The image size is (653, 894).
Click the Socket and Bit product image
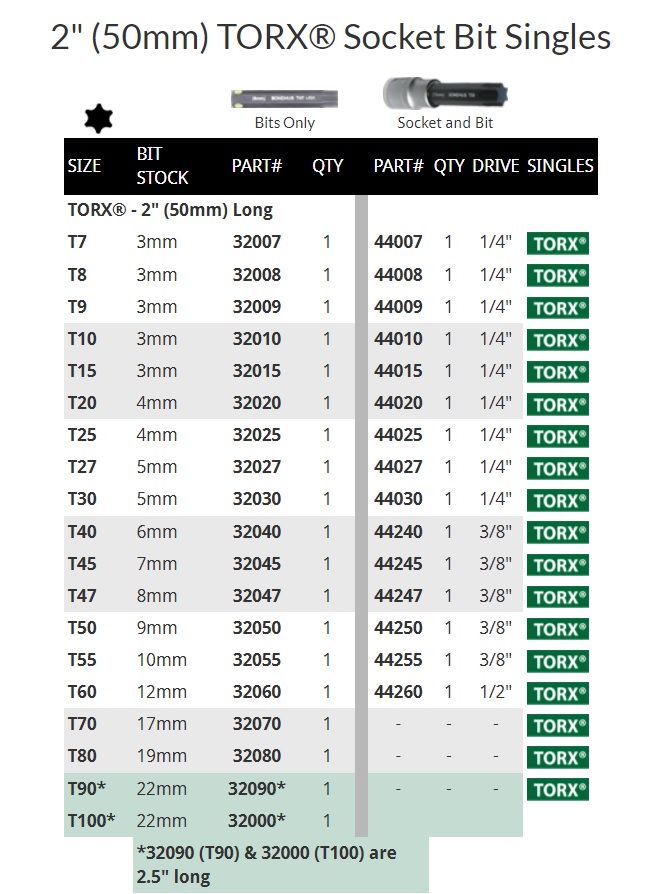click(x=446, y=94)
